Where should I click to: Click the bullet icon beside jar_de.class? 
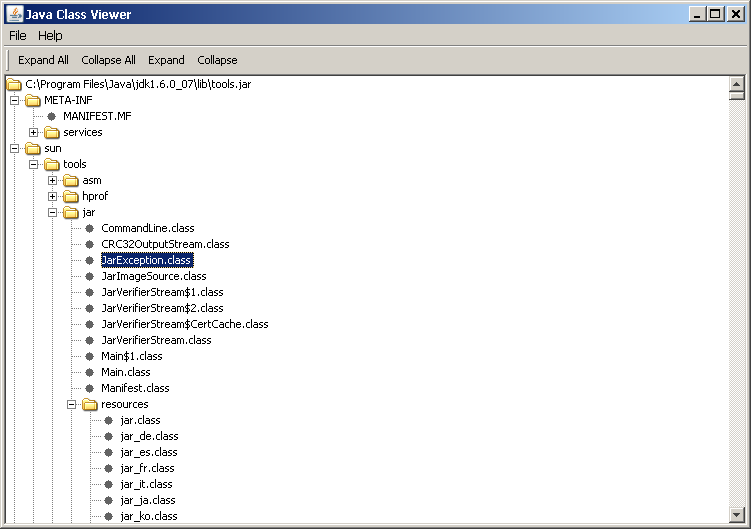tap(109, 437)
